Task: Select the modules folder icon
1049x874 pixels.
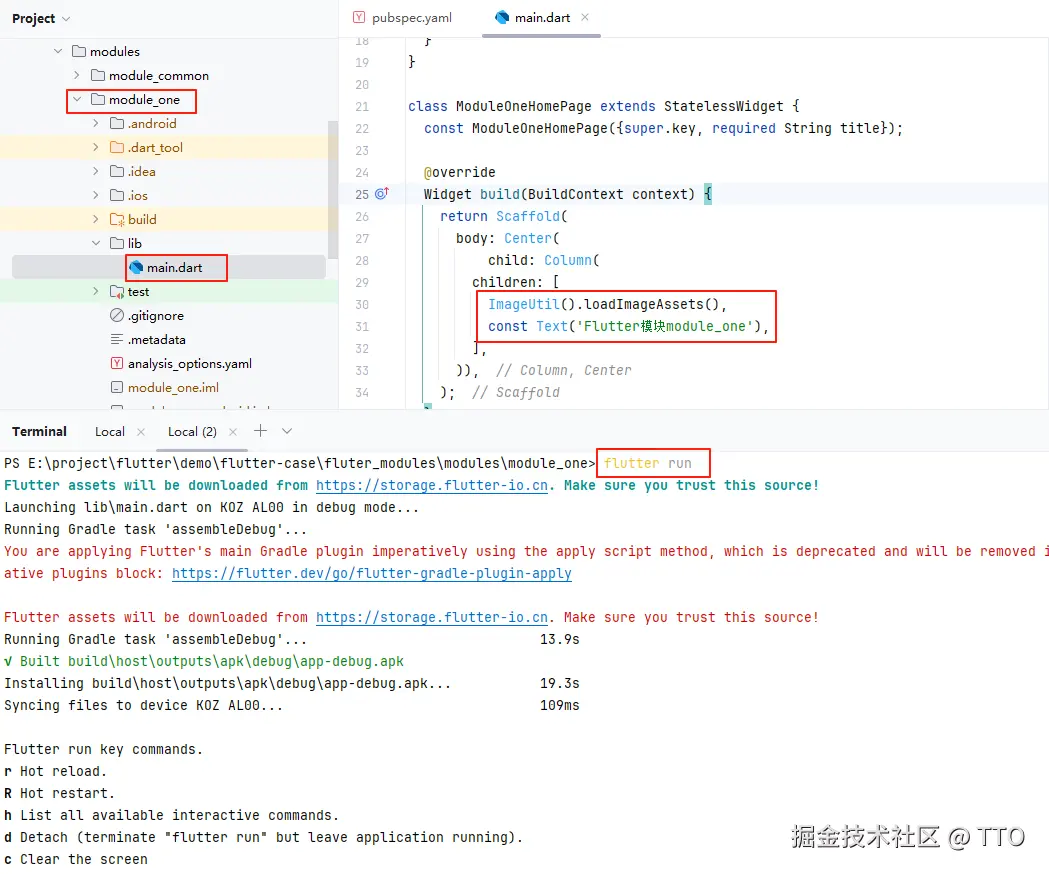Action: [x=79, y=51]
